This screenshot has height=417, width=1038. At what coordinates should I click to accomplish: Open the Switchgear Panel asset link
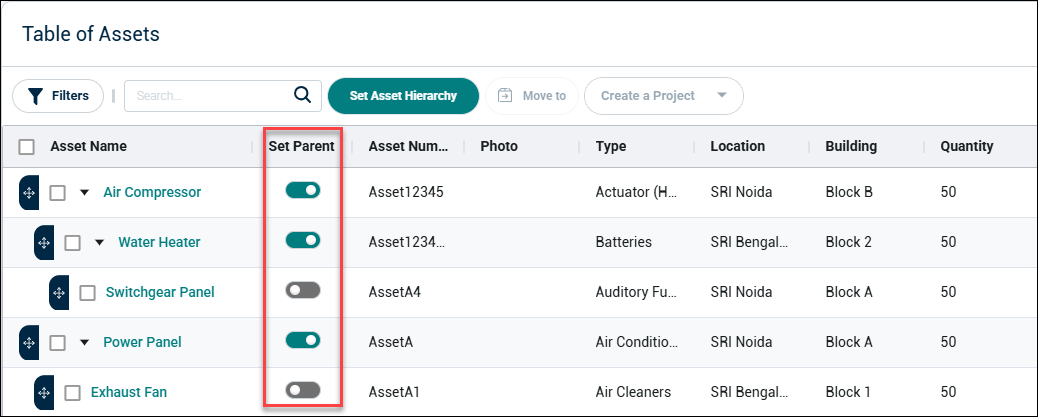[x=160, y=292]
